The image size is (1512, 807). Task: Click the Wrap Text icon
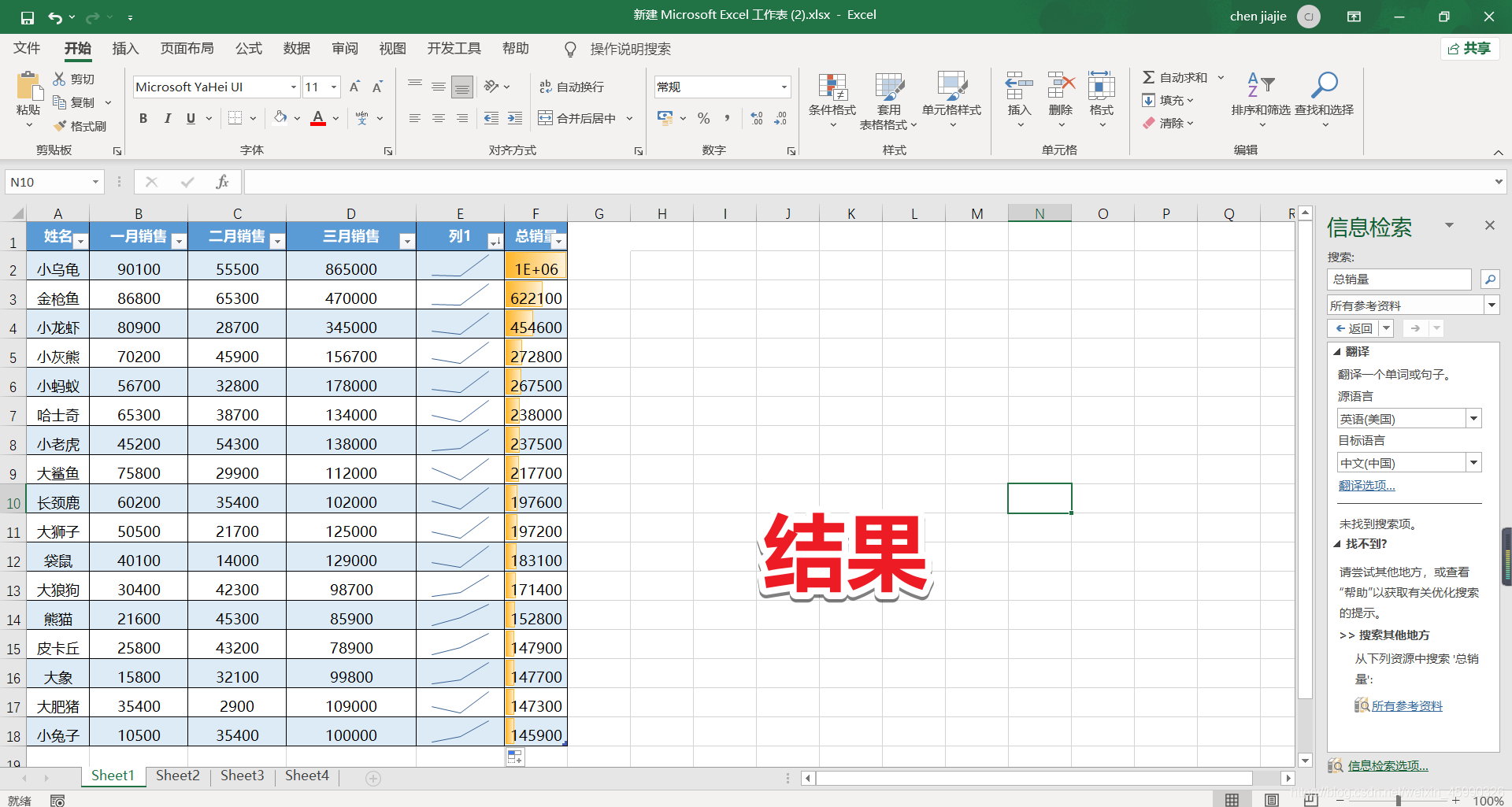pyautogui.click(x=545, y=87)
